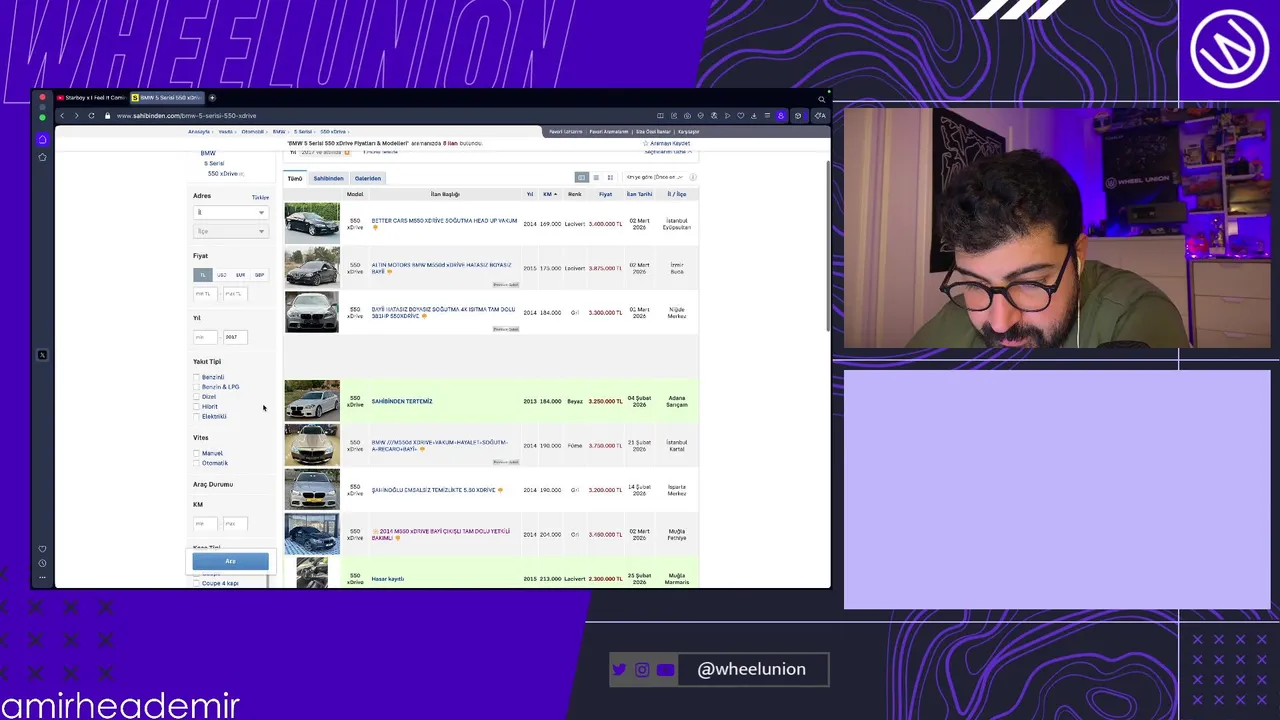Tick the Manuel gearbox checkbox
Image resolution: width=1280 pixels, height=720 pixels.
[197, 454]
